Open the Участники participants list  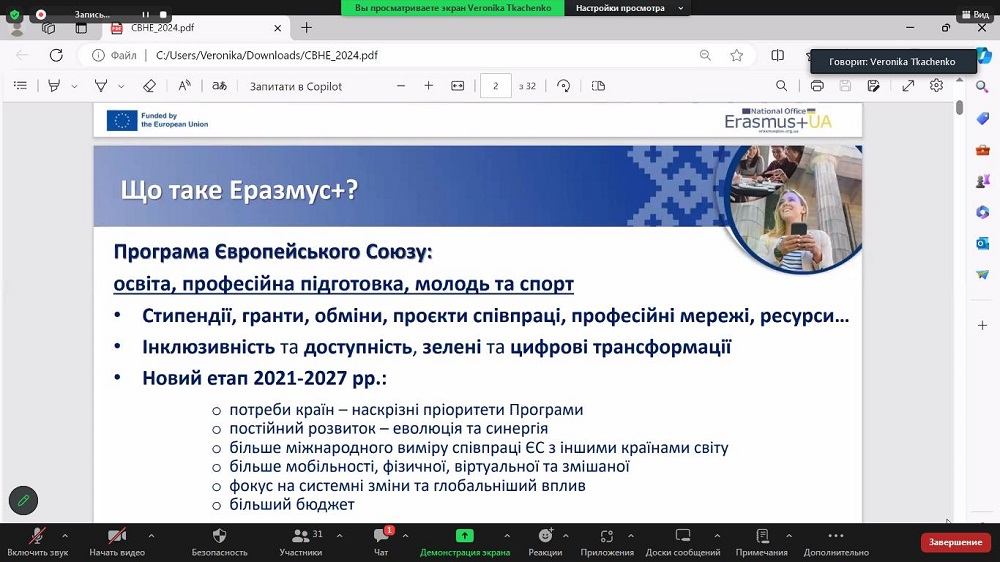(300, 536)
